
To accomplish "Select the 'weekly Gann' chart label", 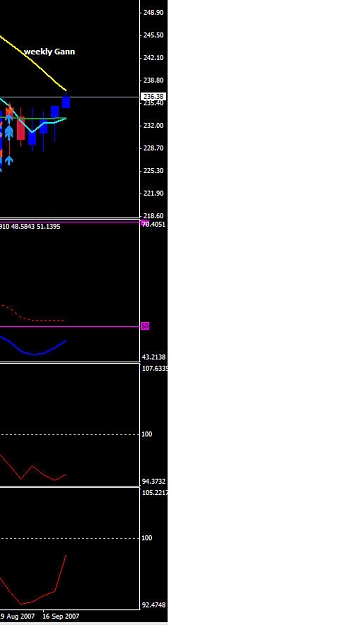I will 49,52.
